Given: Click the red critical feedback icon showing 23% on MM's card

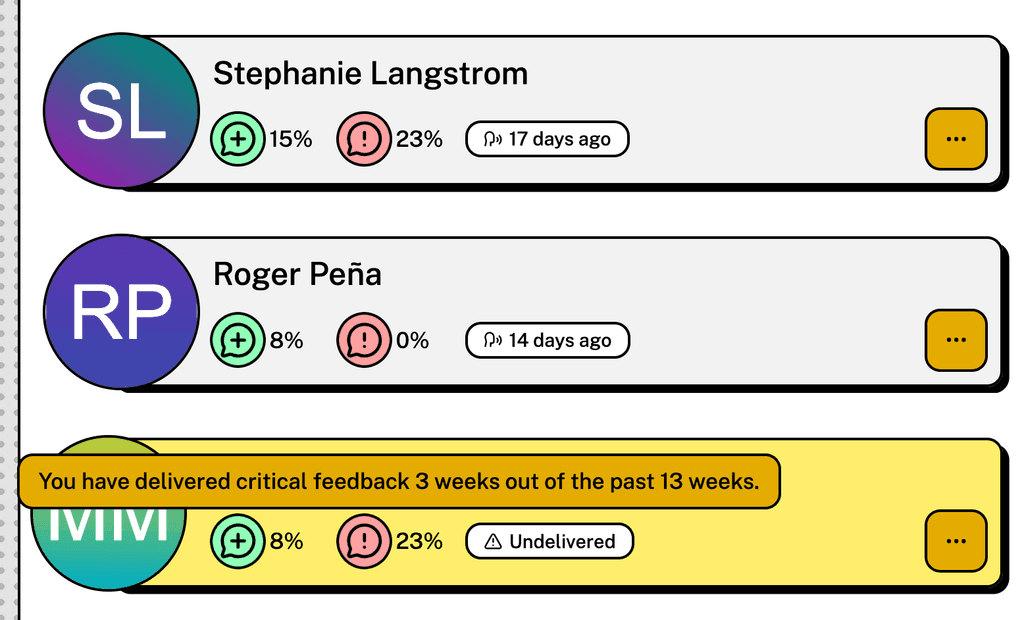Looking at the screenshot, I should click(x=363, y=541).
